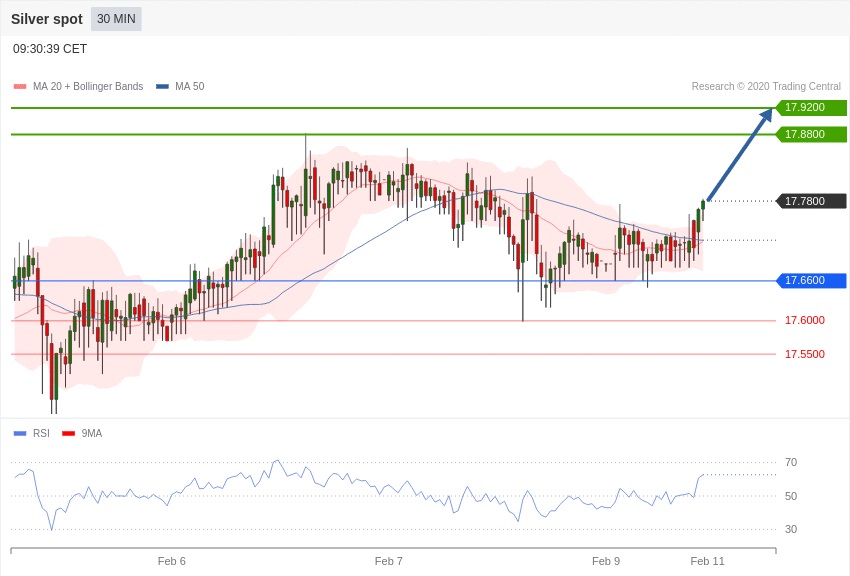850x576 pixels.
Task: Select the Feb 11 date marker
Action: [x=707, y=561]
